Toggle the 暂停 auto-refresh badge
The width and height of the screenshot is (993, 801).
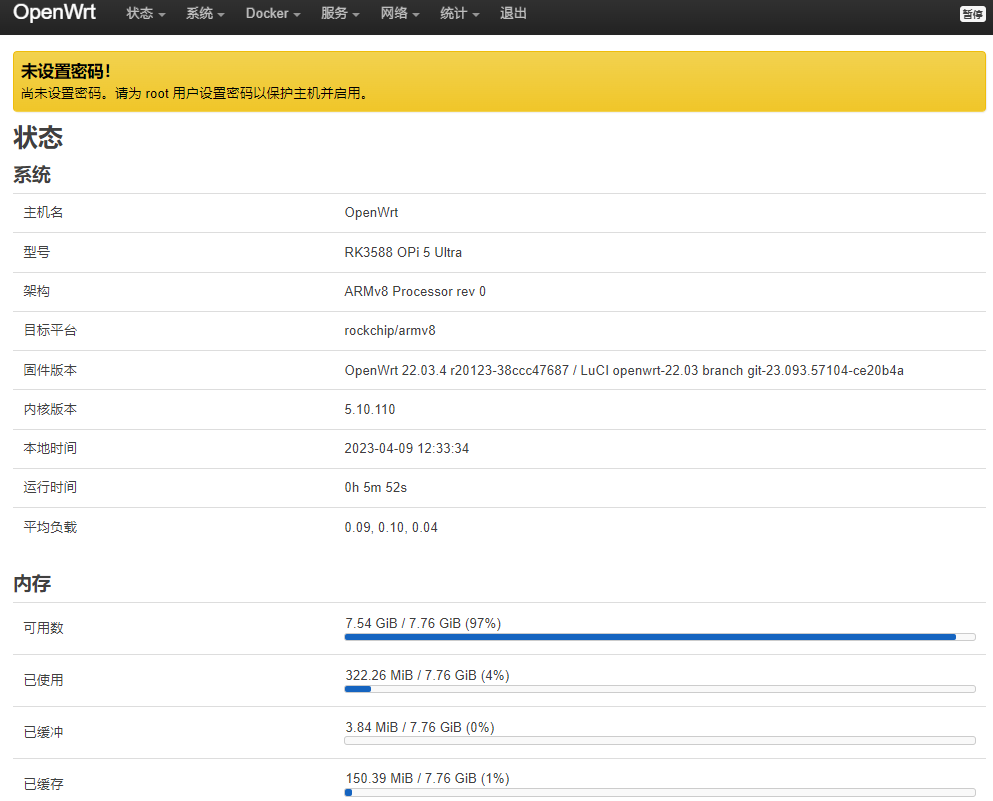coord(972,14)
